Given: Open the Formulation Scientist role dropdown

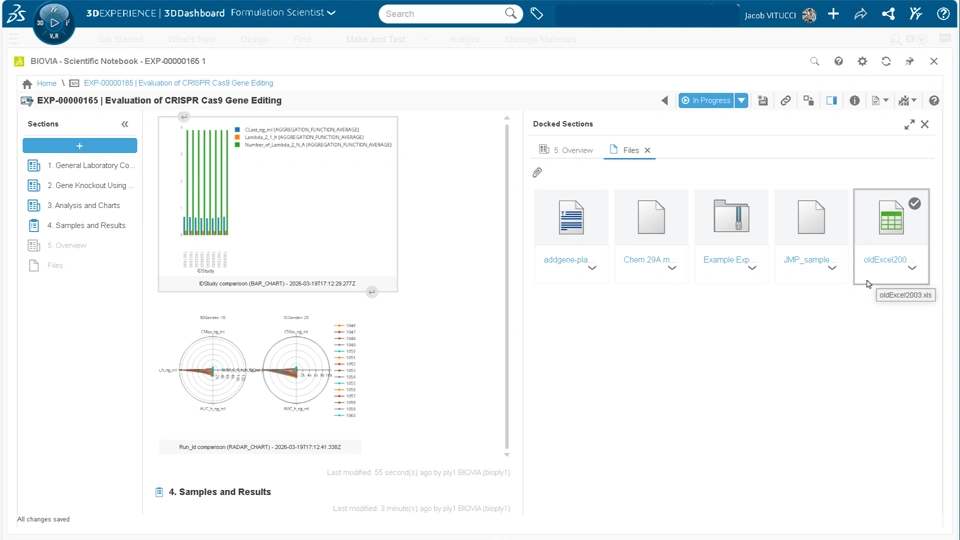Looking at the screenshot, I should 283,12.
